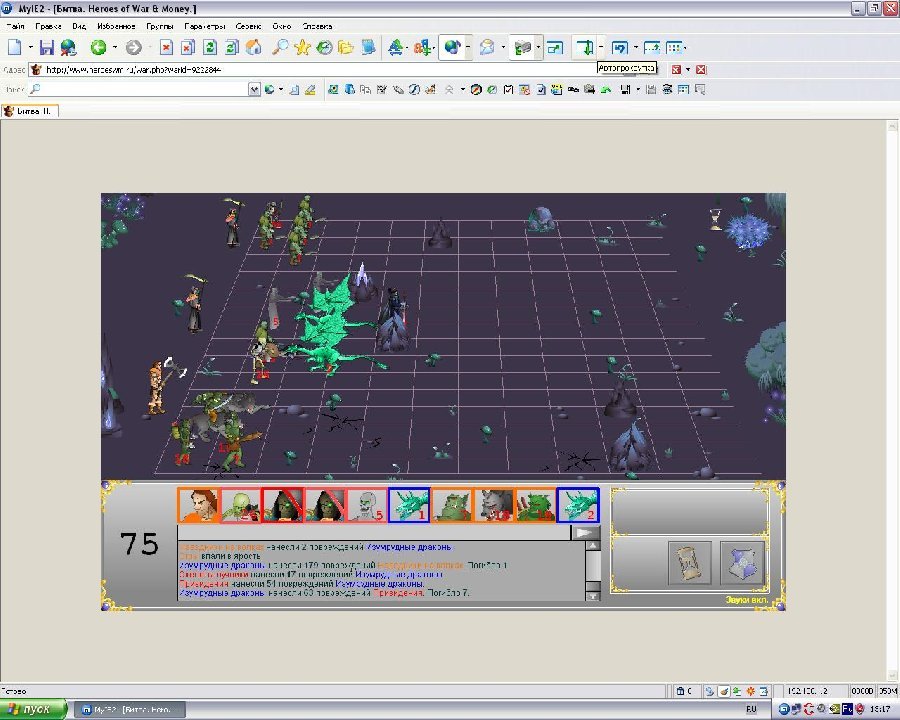Viewport: 900px width, 720px height.
Task: Open the Файл menu
Action: (15, 26)
